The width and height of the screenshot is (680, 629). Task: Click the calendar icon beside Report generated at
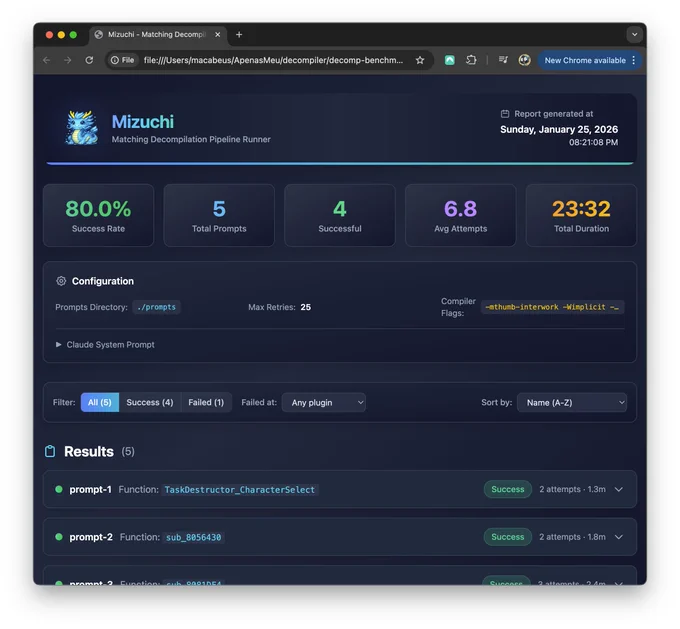[505, 114]
